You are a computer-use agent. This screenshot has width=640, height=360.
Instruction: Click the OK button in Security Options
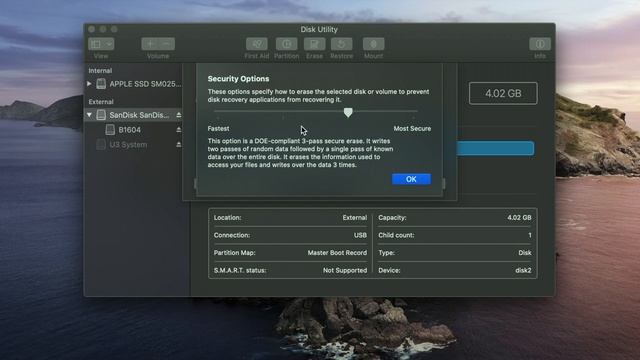click(x=411, y=179)
